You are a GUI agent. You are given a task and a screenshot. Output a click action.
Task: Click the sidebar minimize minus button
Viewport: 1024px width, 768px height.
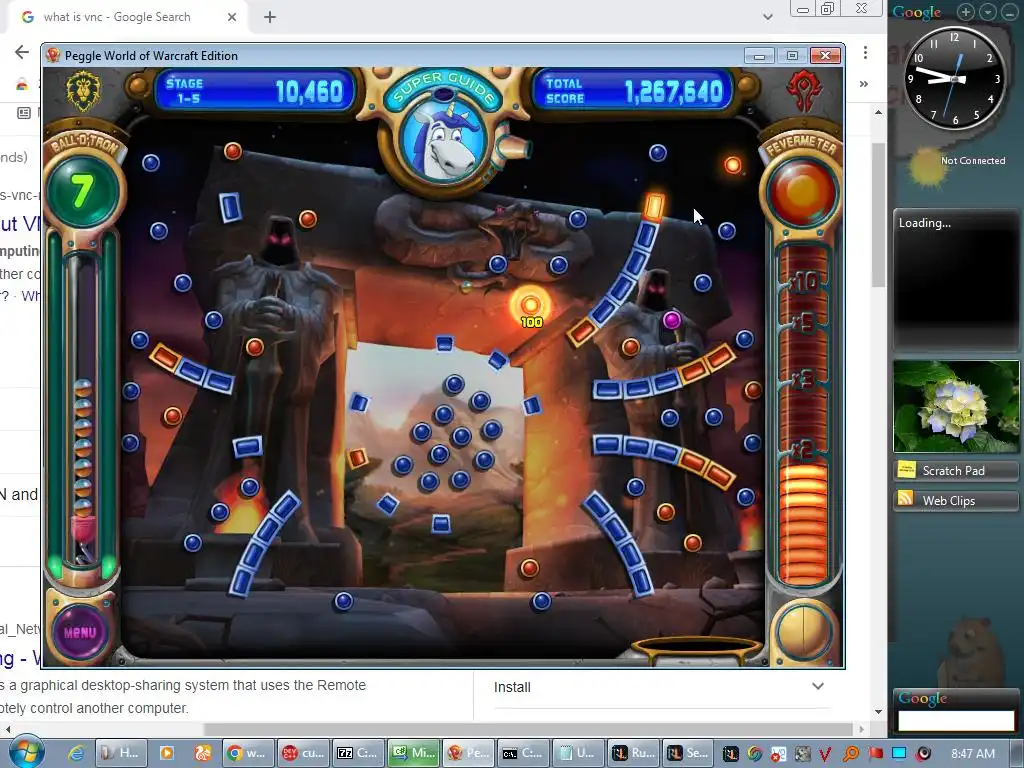coord(1010,12)
